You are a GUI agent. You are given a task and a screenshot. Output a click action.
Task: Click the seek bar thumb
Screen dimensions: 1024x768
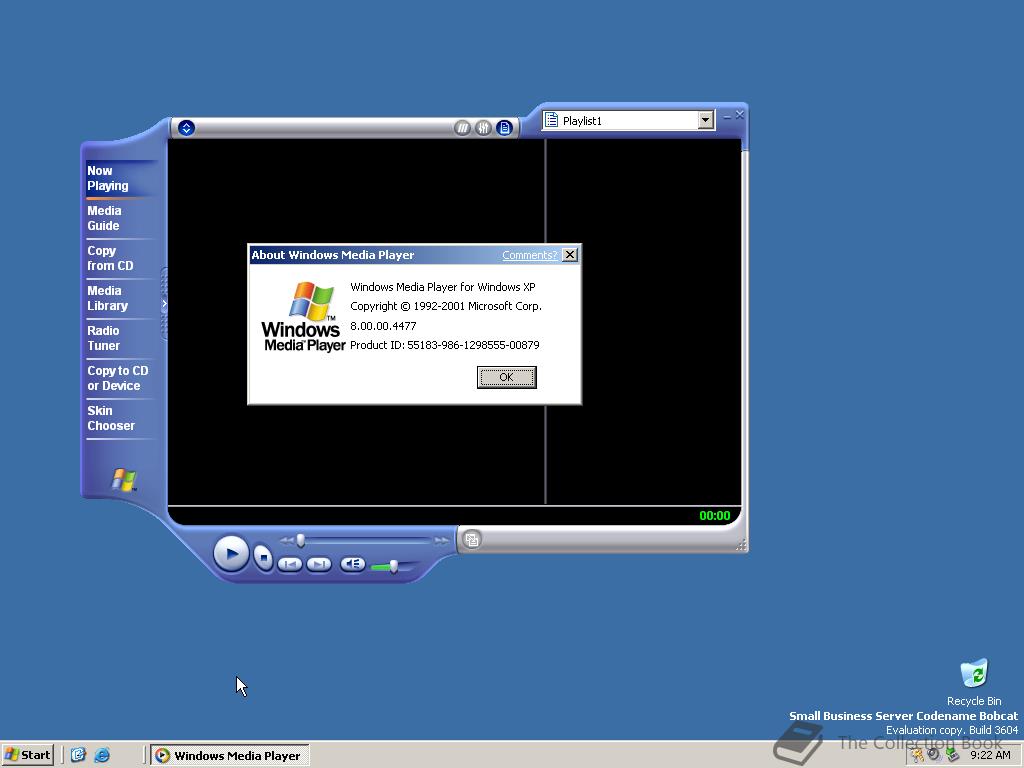(x=300, y=540)
